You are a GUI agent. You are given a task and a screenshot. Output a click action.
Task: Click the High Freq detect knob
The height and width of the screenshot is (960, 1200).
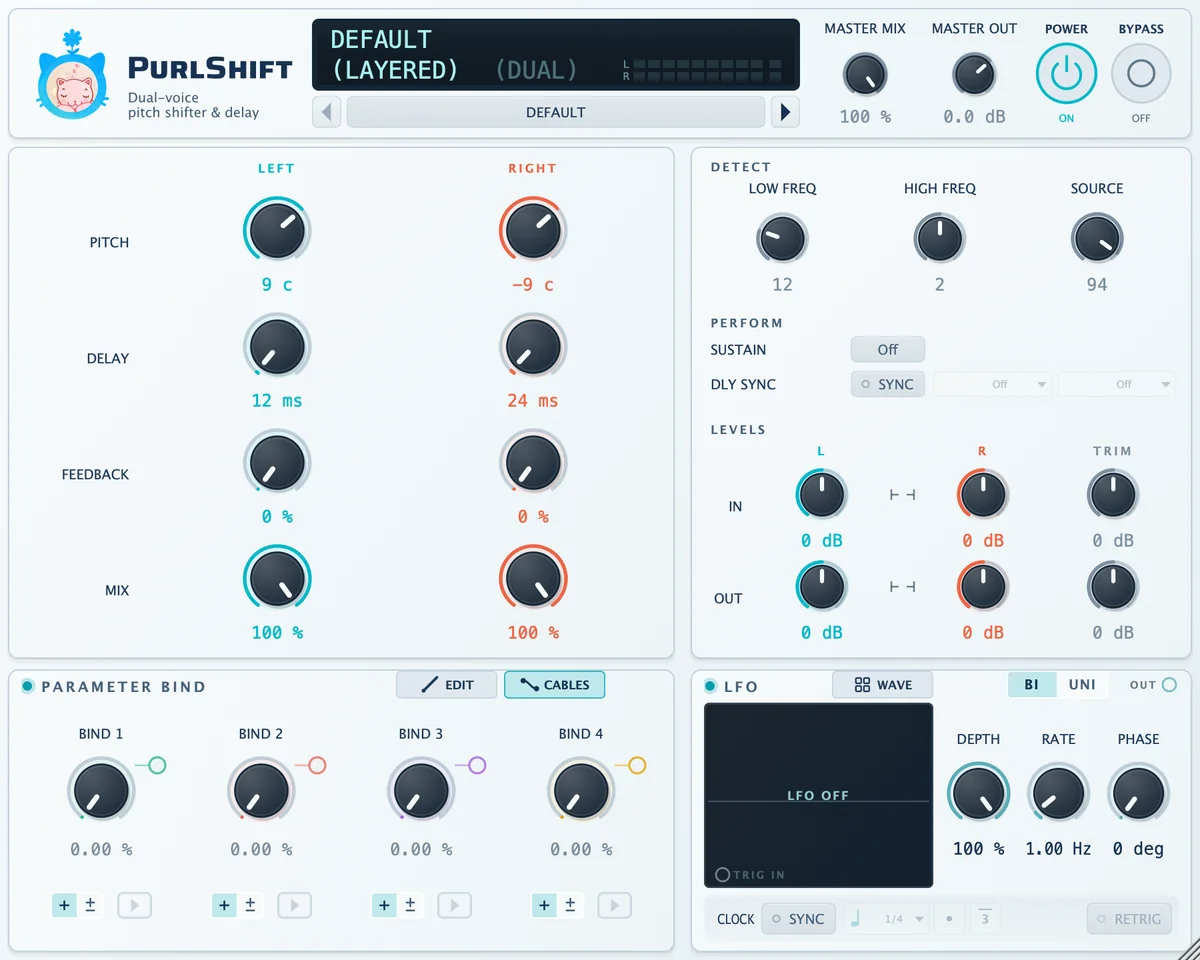(939, 239)
